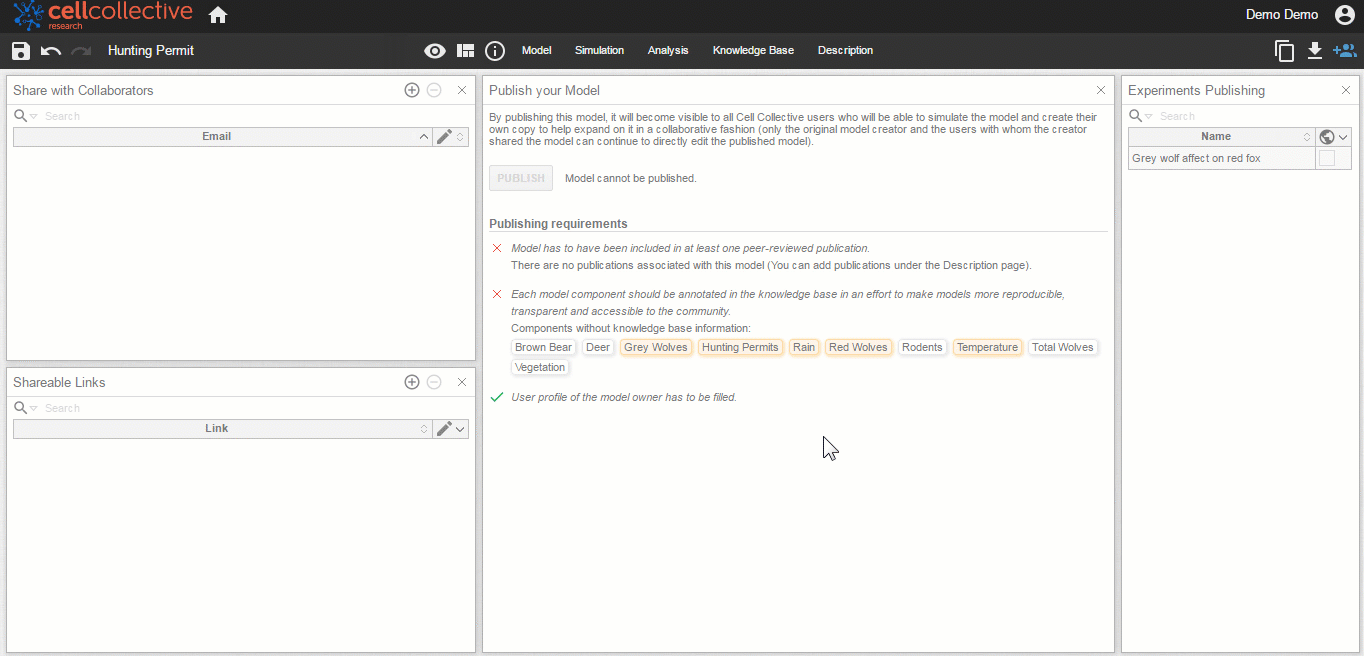
Task: Close the Publish your Model panel
Action: (1101, 90)
